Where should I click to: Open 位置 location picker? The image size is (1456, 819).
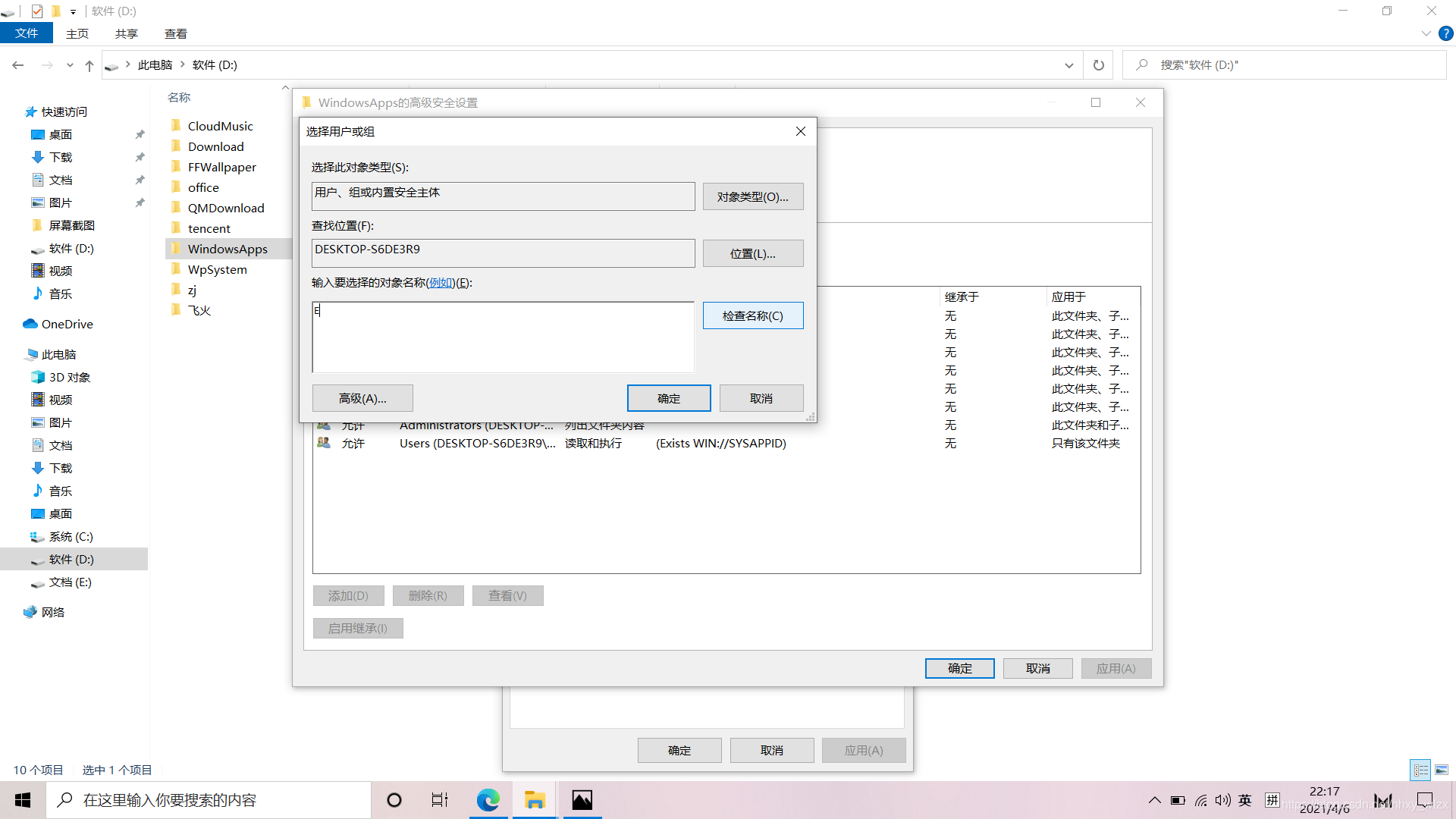coord(752,253)
